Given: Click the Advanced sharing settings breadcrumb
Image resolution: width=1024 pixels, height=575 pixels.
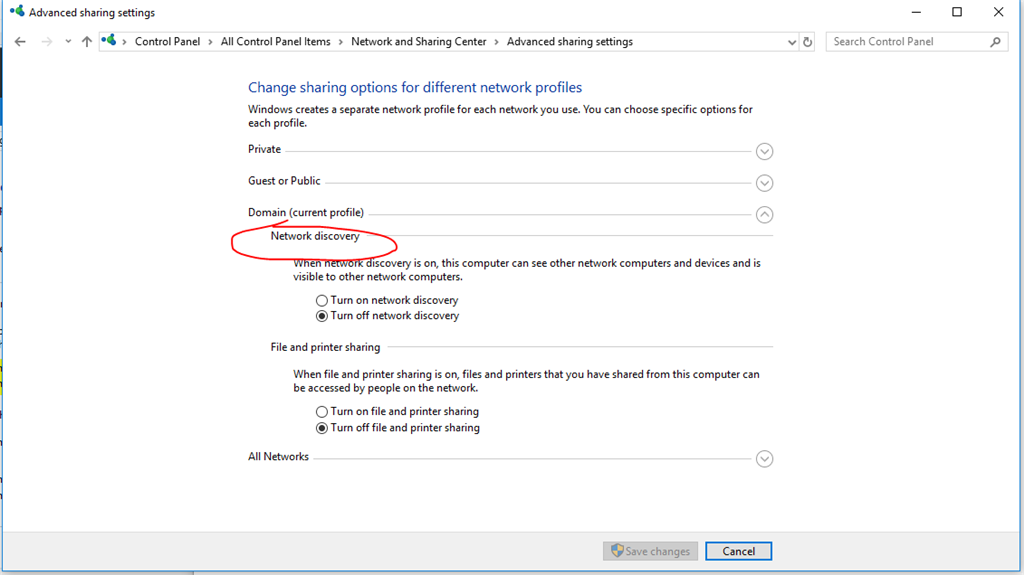Looking at the screenshot, I should [x=569, y=42].
